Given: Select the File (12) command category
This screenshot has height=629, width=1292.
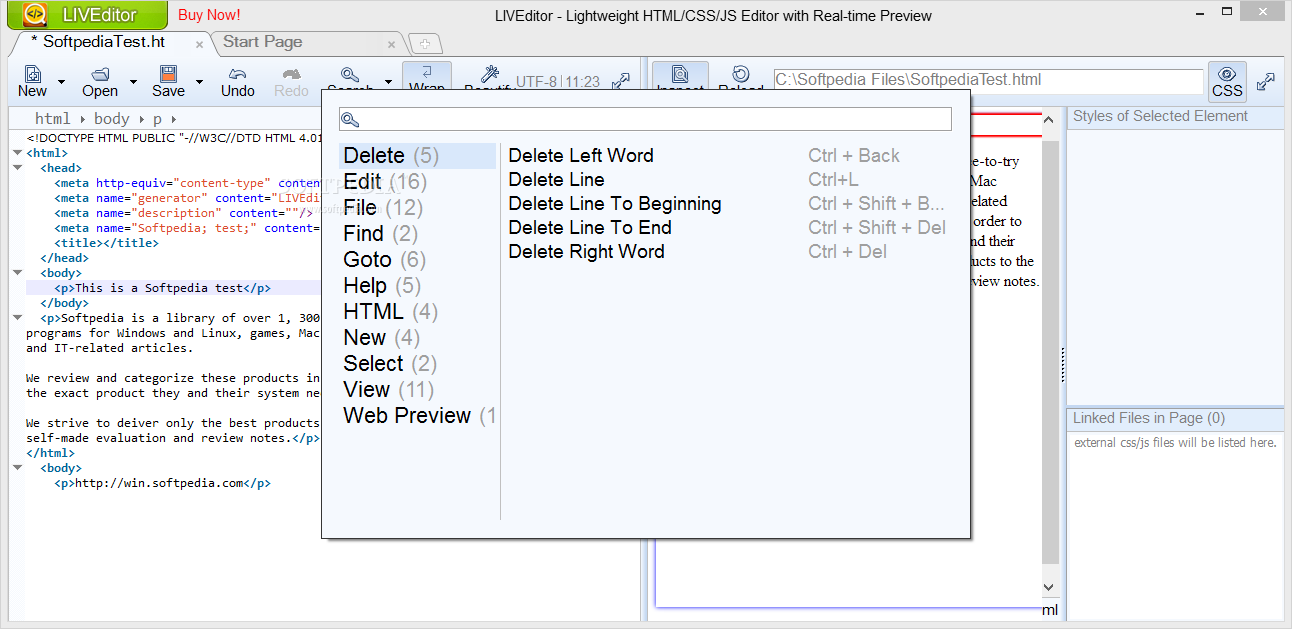Looking at the screenshot, I should (x=418, y=208).
